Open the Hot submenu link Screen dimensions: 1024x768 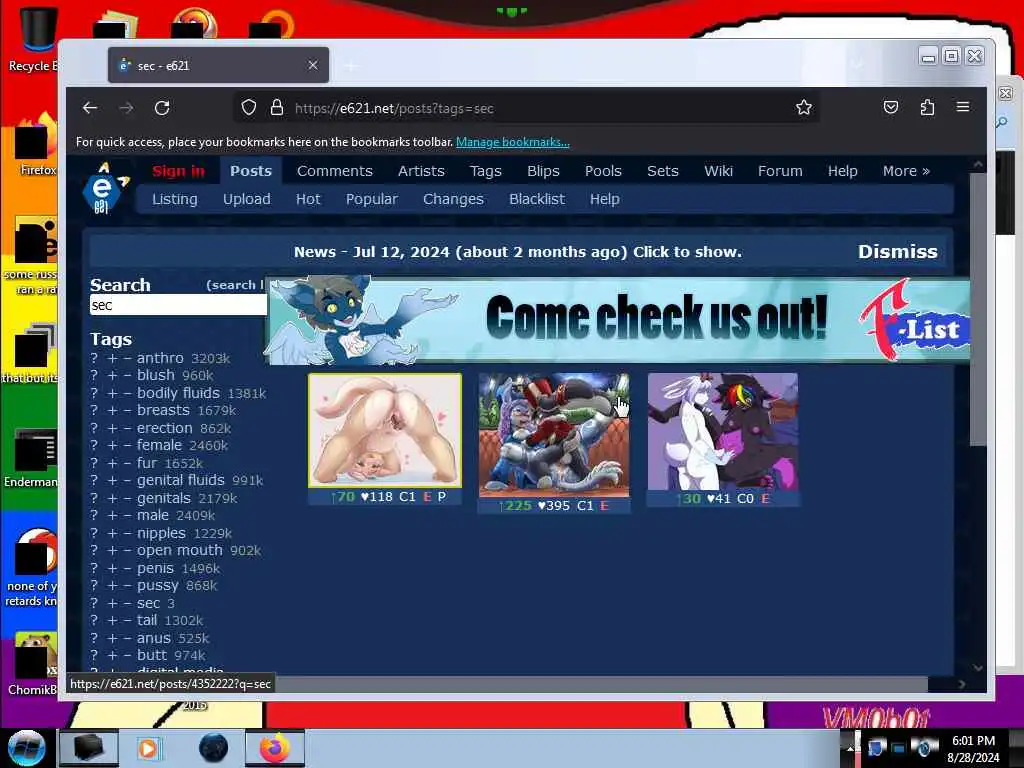[x=308, y=199]
